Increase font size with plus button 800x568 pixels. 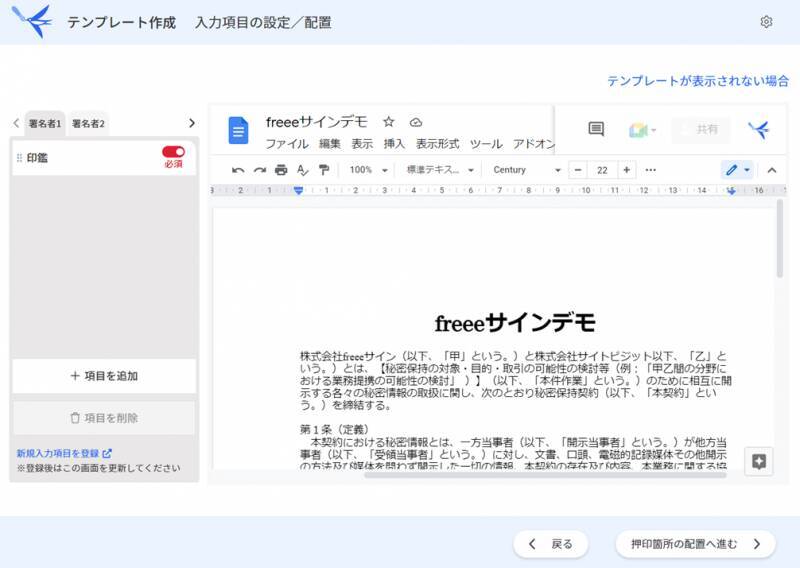tap(627, 170)
